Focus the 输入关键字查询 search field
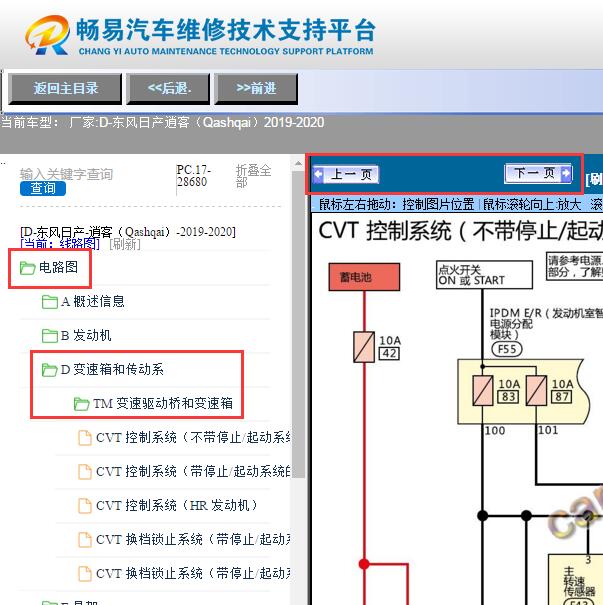The width and height of the screenshot is (603, 605). pos(66,174)
